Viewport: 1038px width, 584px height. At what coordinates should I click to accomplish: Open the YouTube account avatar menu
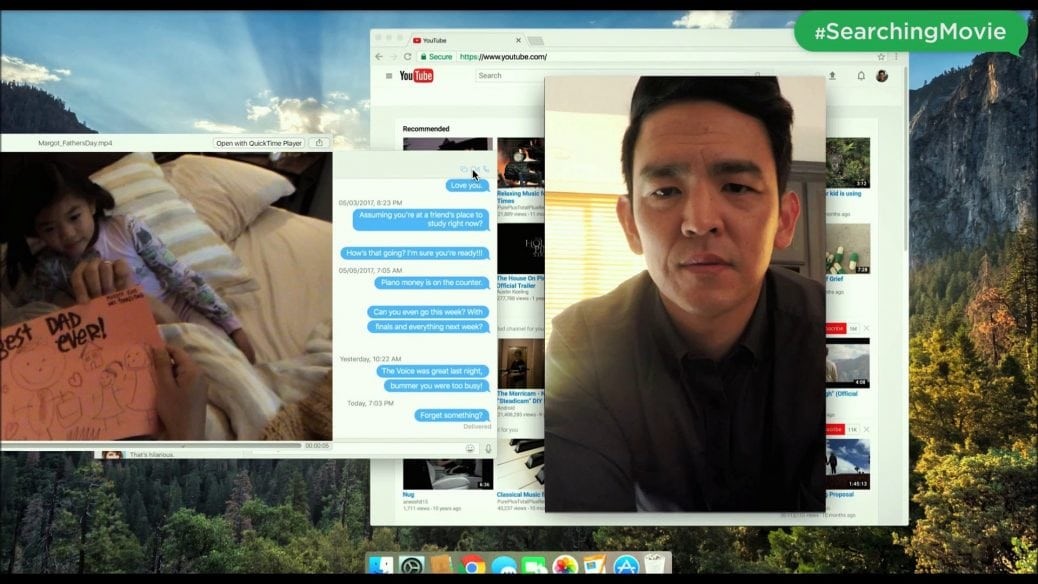tap(882, 76)
